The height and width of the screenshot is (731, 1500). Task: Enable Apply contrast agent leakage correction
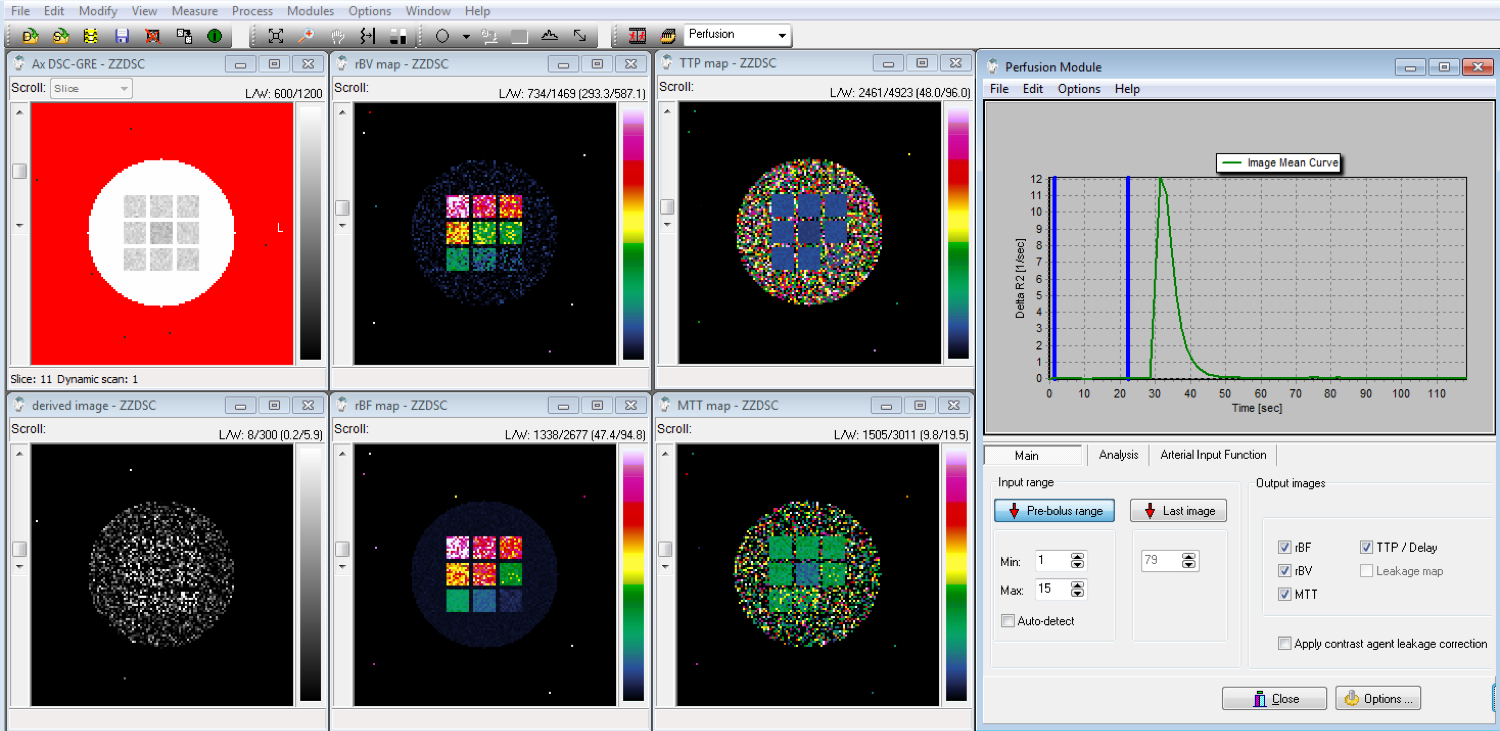coord(1285,644)
